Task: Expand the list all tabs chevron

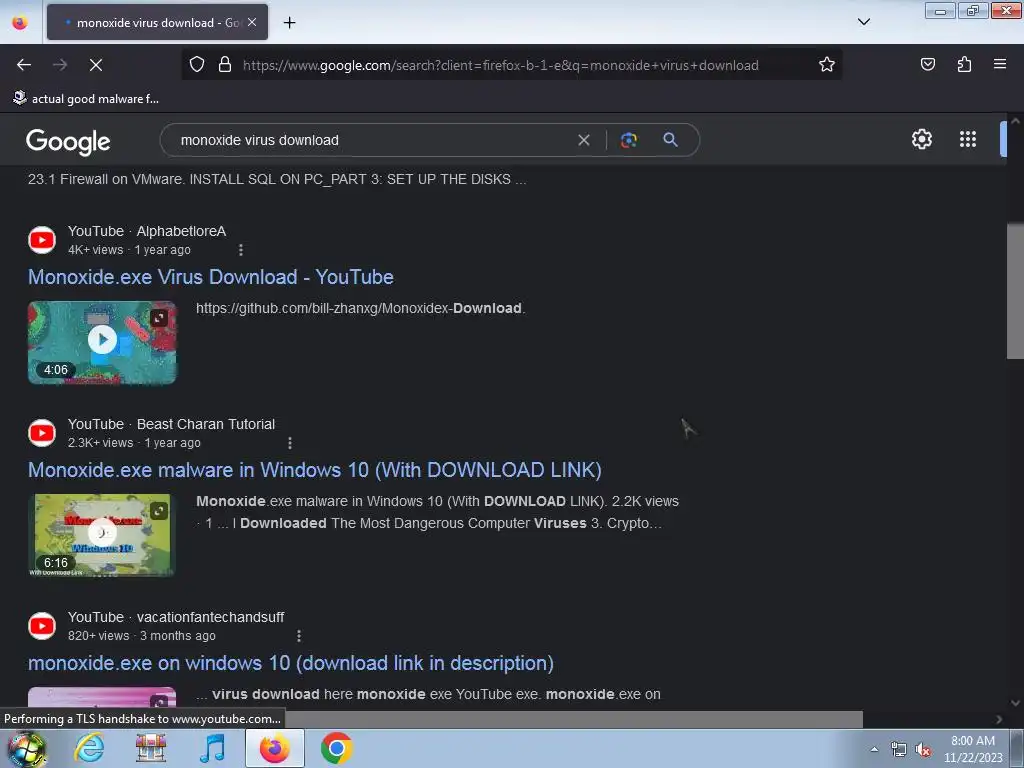Action: (x=863, y=22)
